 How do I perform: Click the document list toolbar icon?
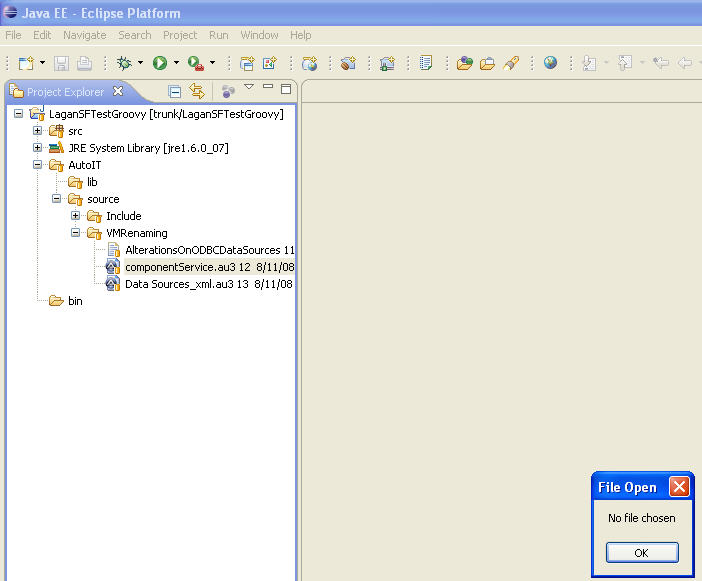pyautogui.click(x=426, y=63)
